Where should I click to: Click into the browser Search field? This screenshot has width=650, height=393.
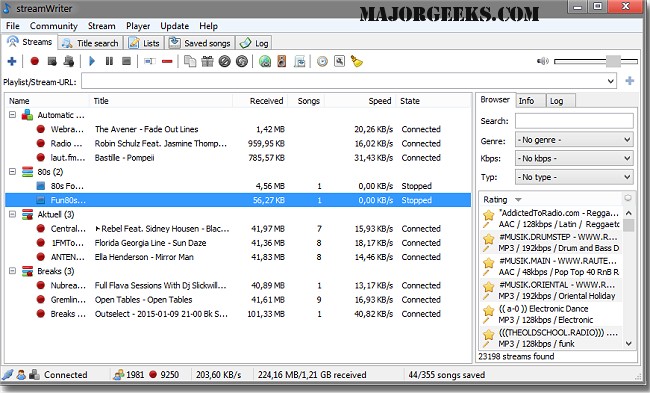tap(574, 121)
